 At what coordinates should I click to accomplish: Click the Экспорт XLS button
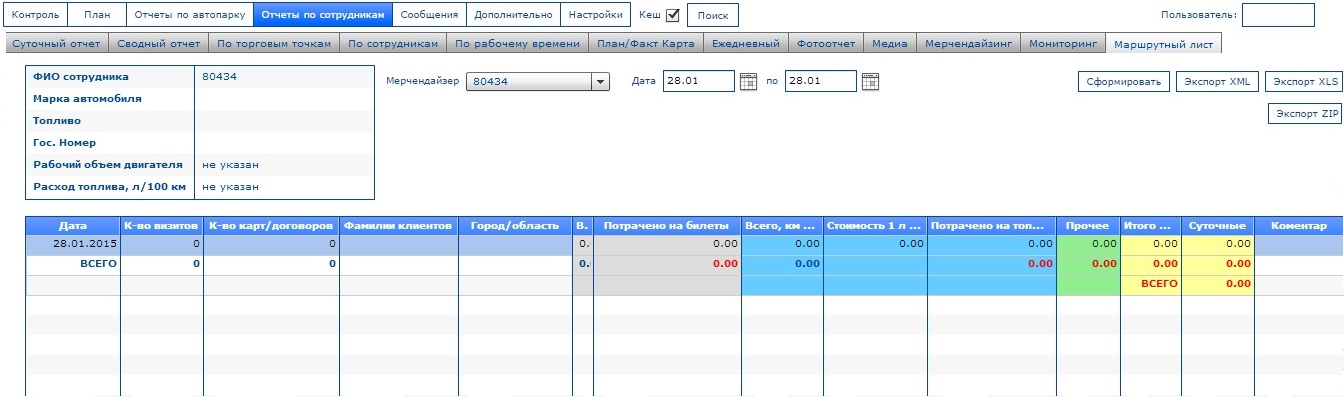tap(1304, 82)
